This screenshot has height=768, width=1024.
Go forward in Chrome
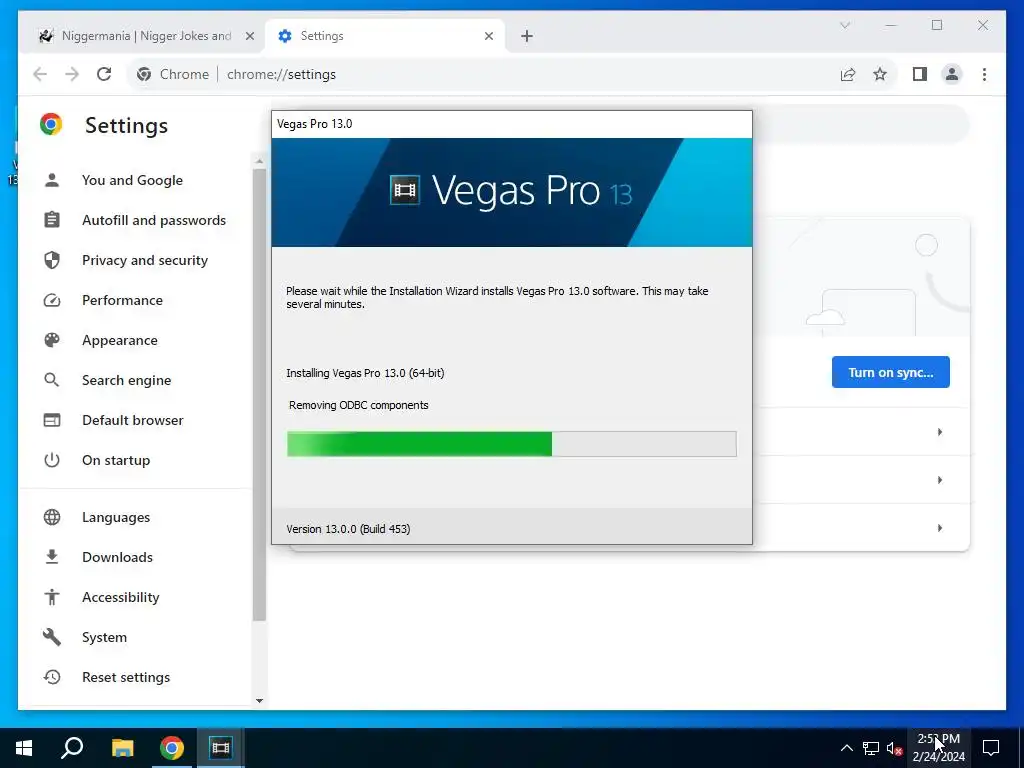click(72, 74)
